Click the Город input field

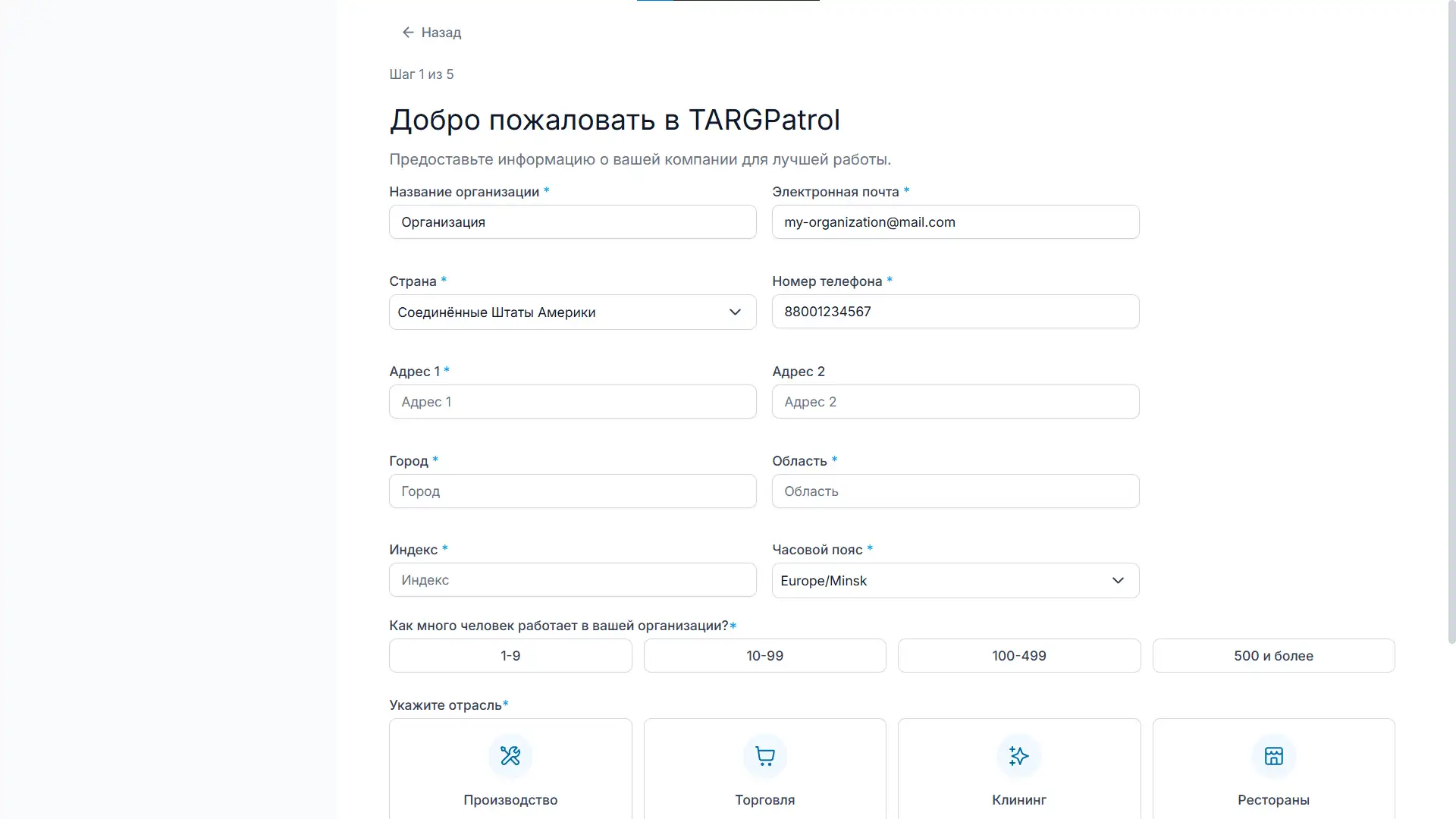coord(572,491)
